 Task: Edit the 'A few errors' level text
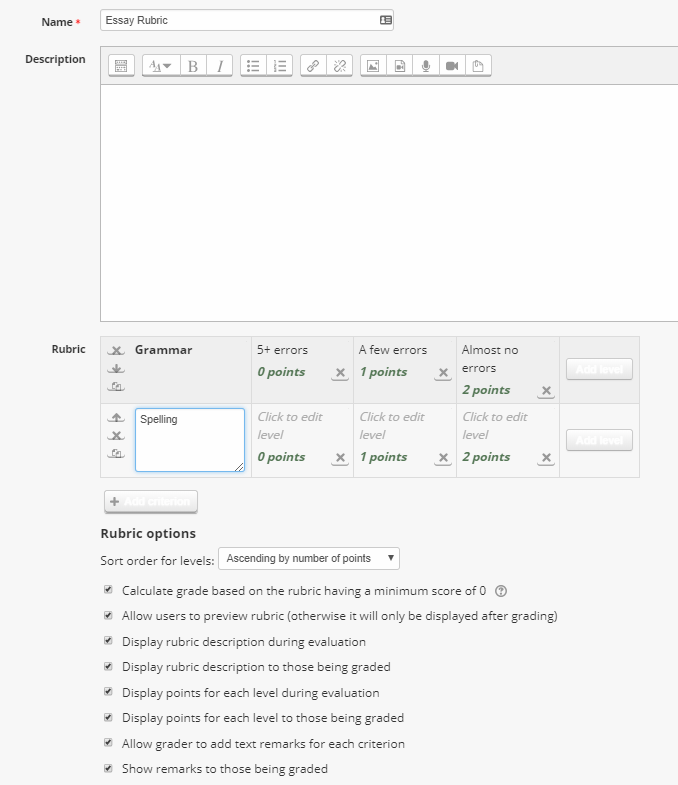pos(393,350)
